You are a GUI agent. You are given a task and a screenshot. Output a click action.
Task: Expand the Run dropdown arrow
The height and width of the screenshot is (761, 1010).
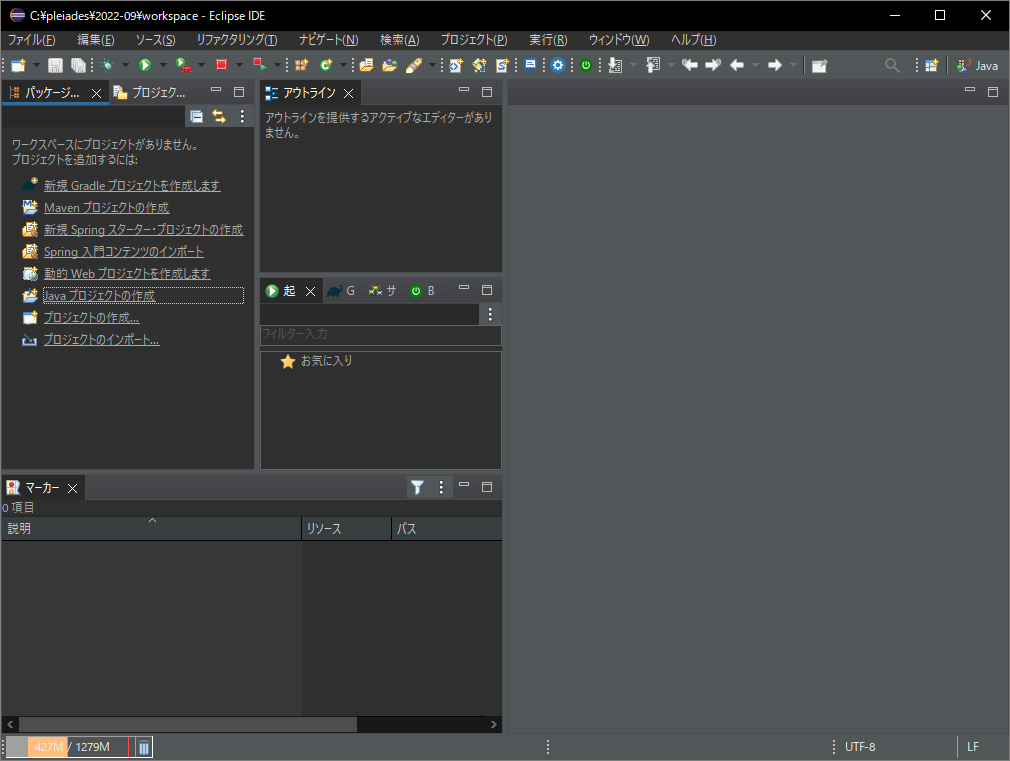click(x=163, y=65)
